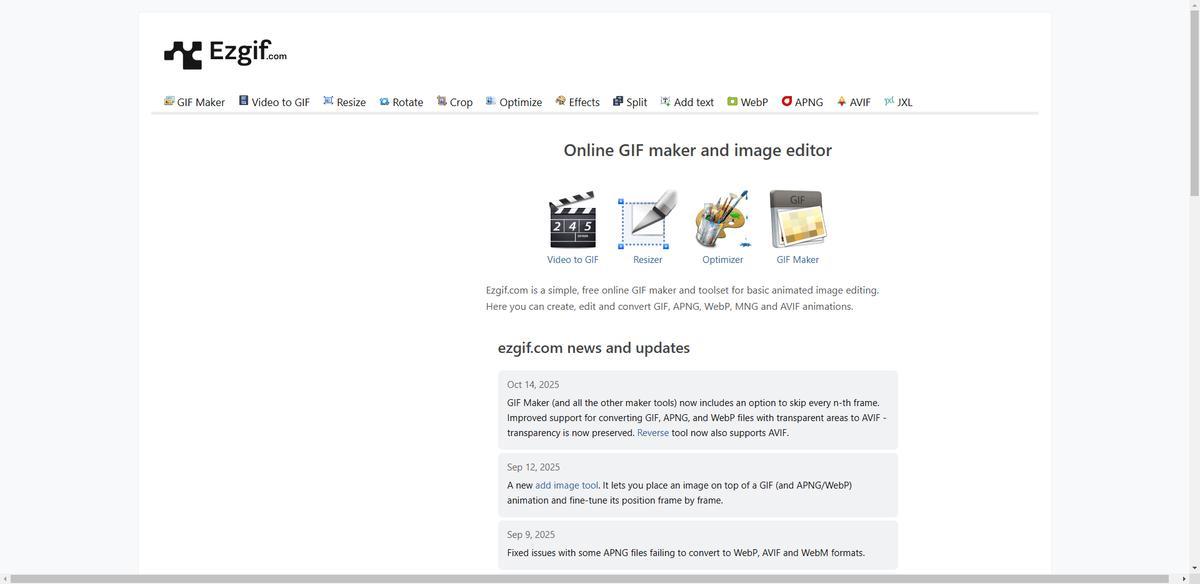Open the Split tool in navigation

click(630, 102)
